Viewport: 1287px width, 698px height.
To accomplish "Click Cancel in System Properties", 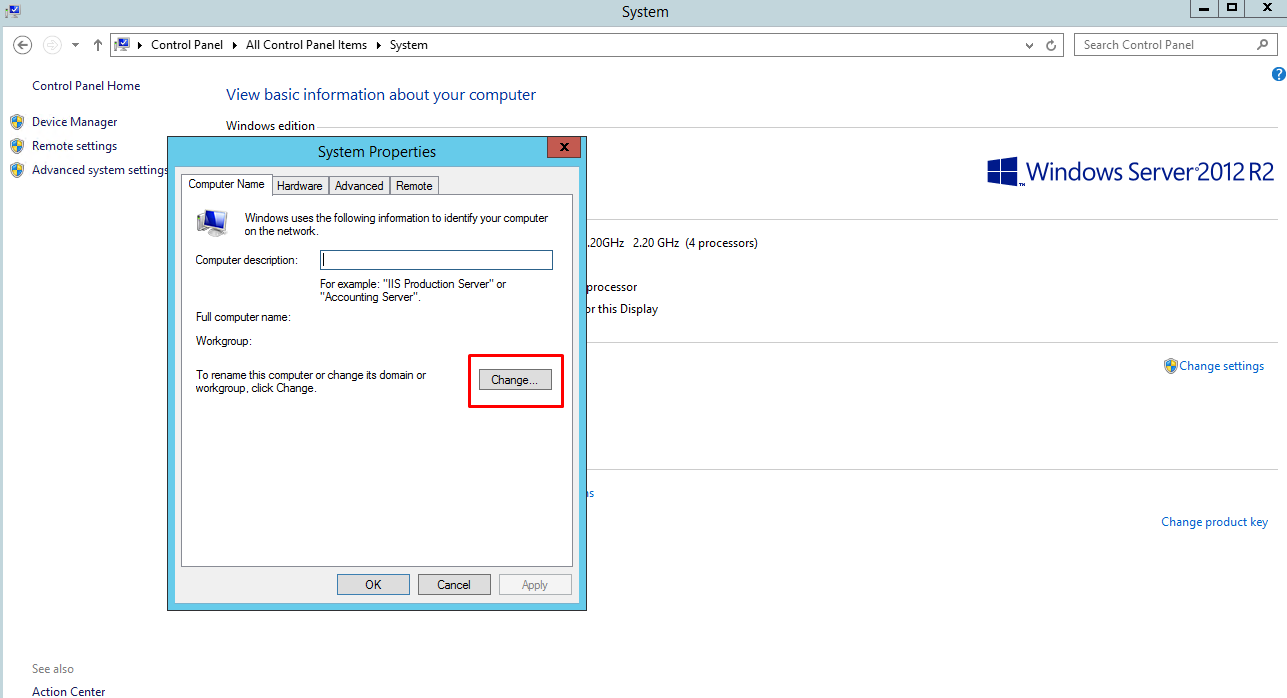I will pyautogui.click(x=454, y=585).
